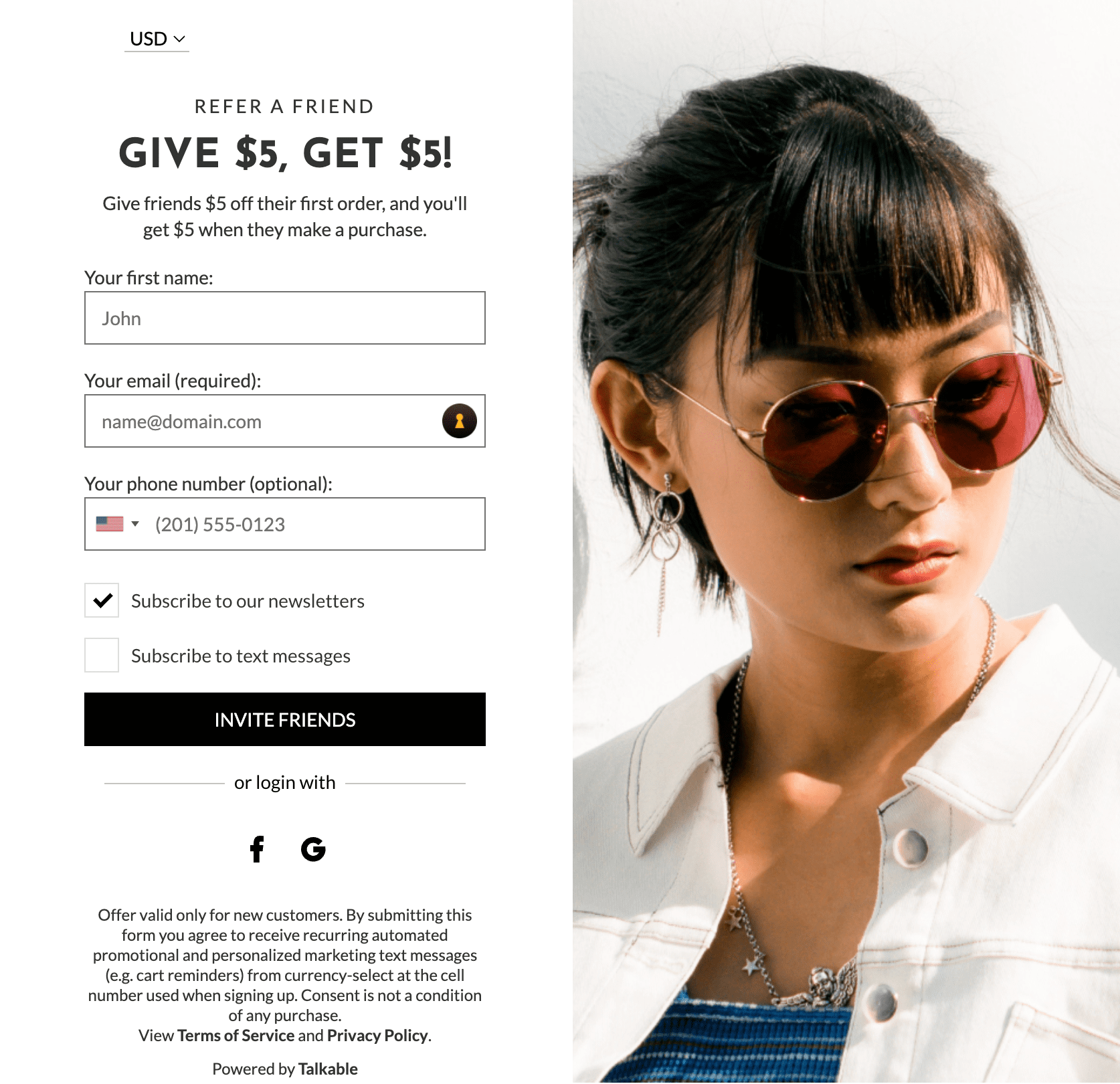1120x1084 pixels.
Task: Click the Subscribe to text messages label
Action: (x=241, y=656)
